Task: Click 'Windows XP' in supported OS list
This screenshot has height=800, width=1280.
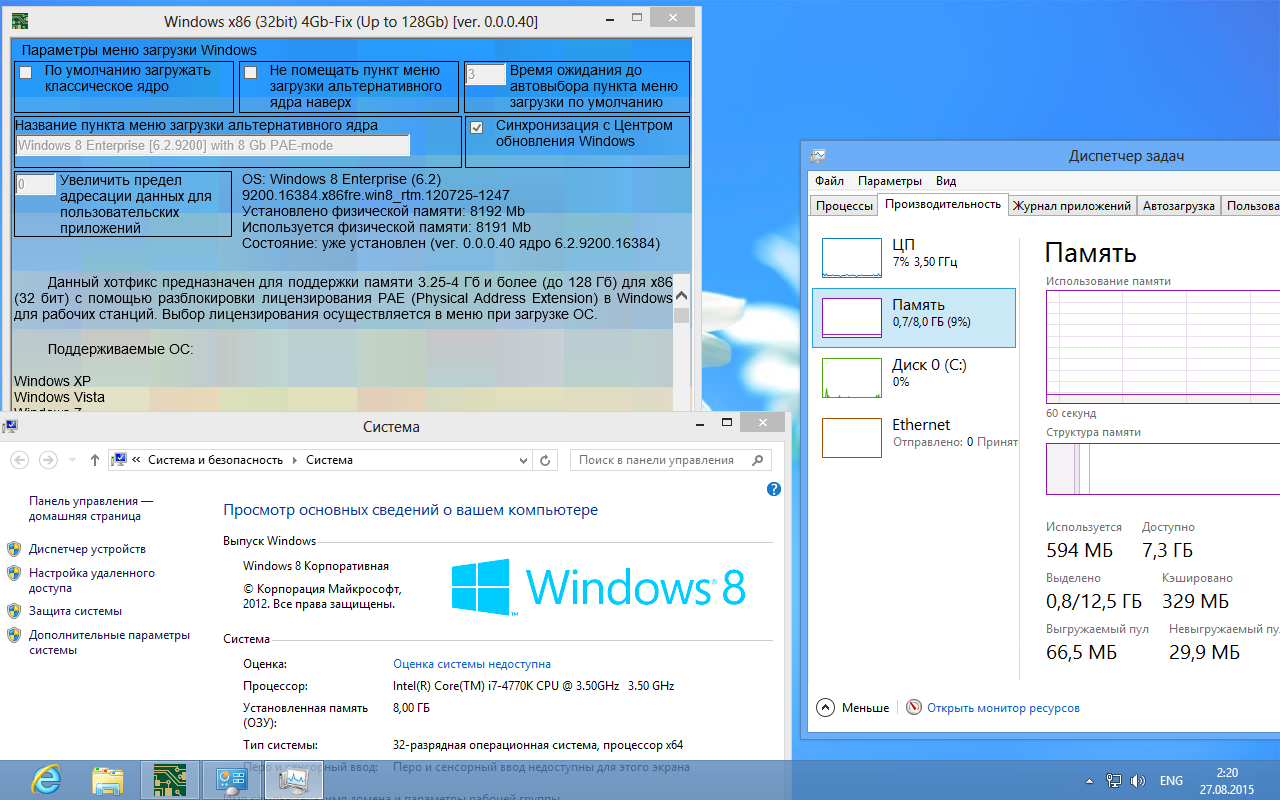Action: pyautogui.click(x=52, y=381)
